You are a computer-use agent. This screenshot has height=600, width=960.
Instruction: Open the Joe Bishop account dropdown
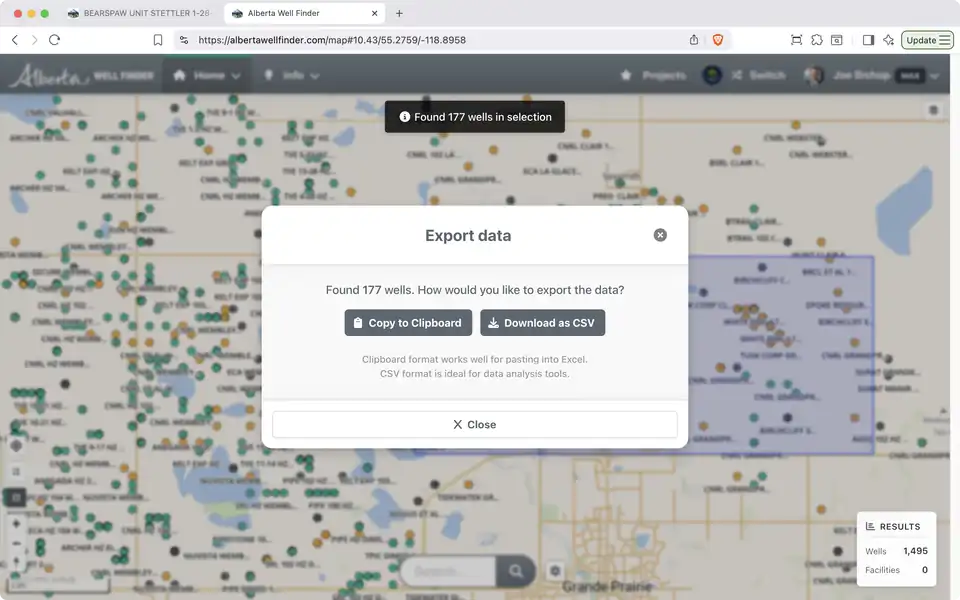[871, 75]
